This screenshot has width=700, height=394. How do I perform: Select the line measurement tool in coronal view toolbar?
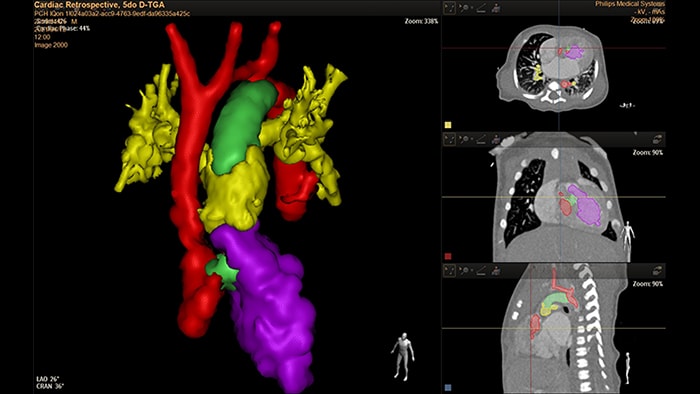click(x=481, y=140)
